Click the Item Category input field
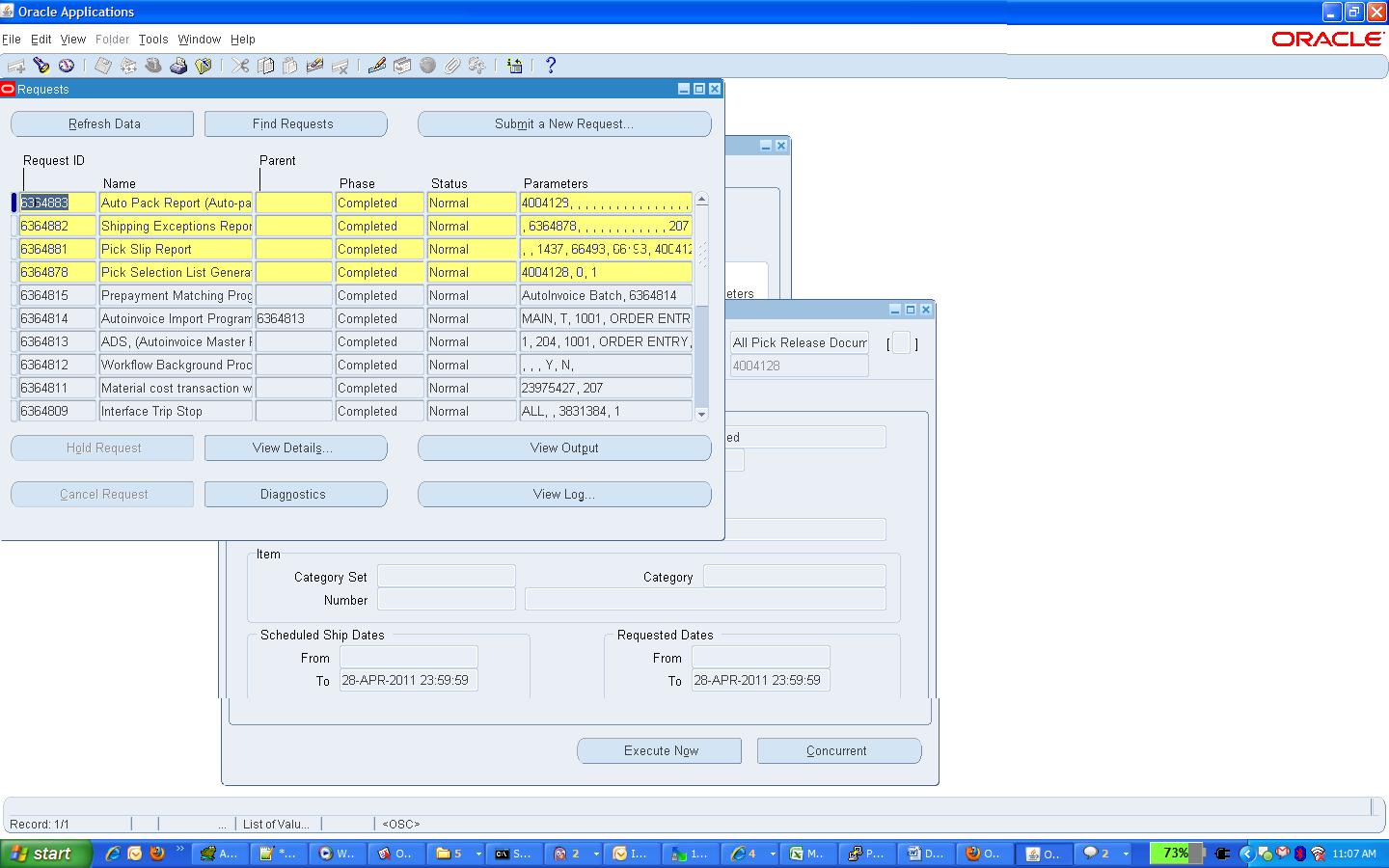The height and width of the screenshot is (868, 1389). pos(795,576)
